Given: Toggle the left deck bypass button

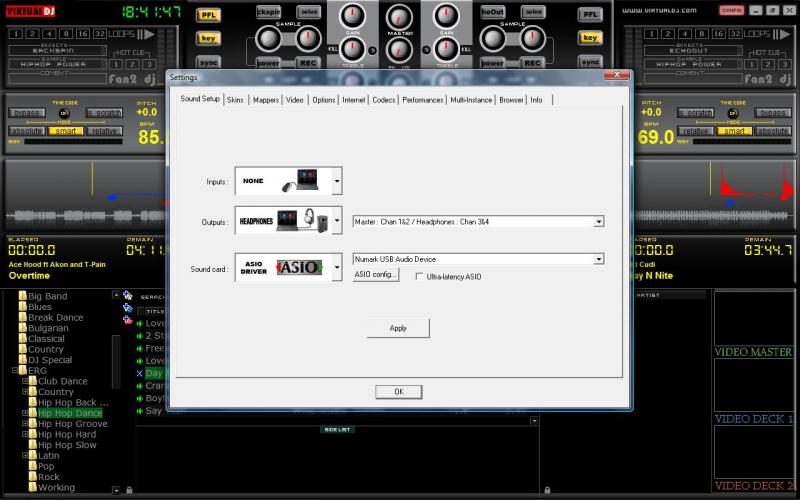Looking at the screenshot, I should click(x=27, y=113).
